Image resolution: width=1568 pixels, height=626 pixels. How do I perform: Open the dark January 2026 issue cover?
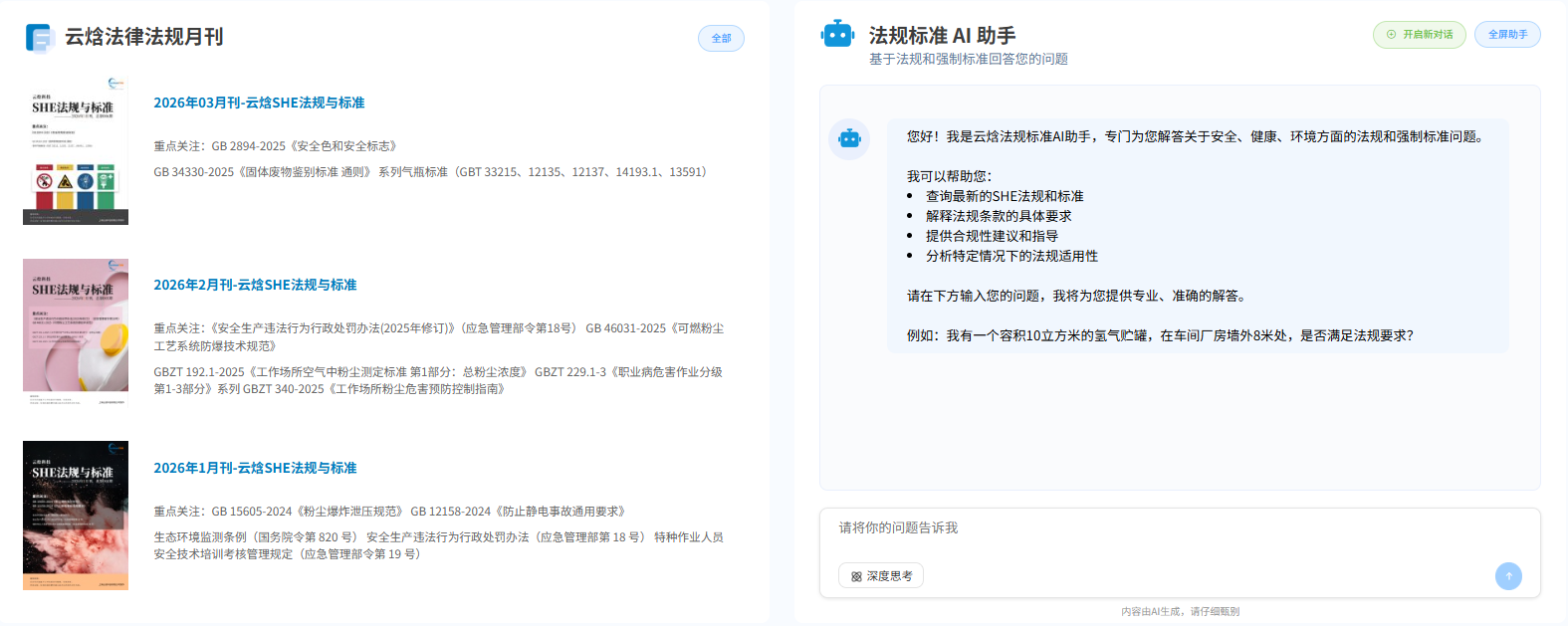point(76,516)
